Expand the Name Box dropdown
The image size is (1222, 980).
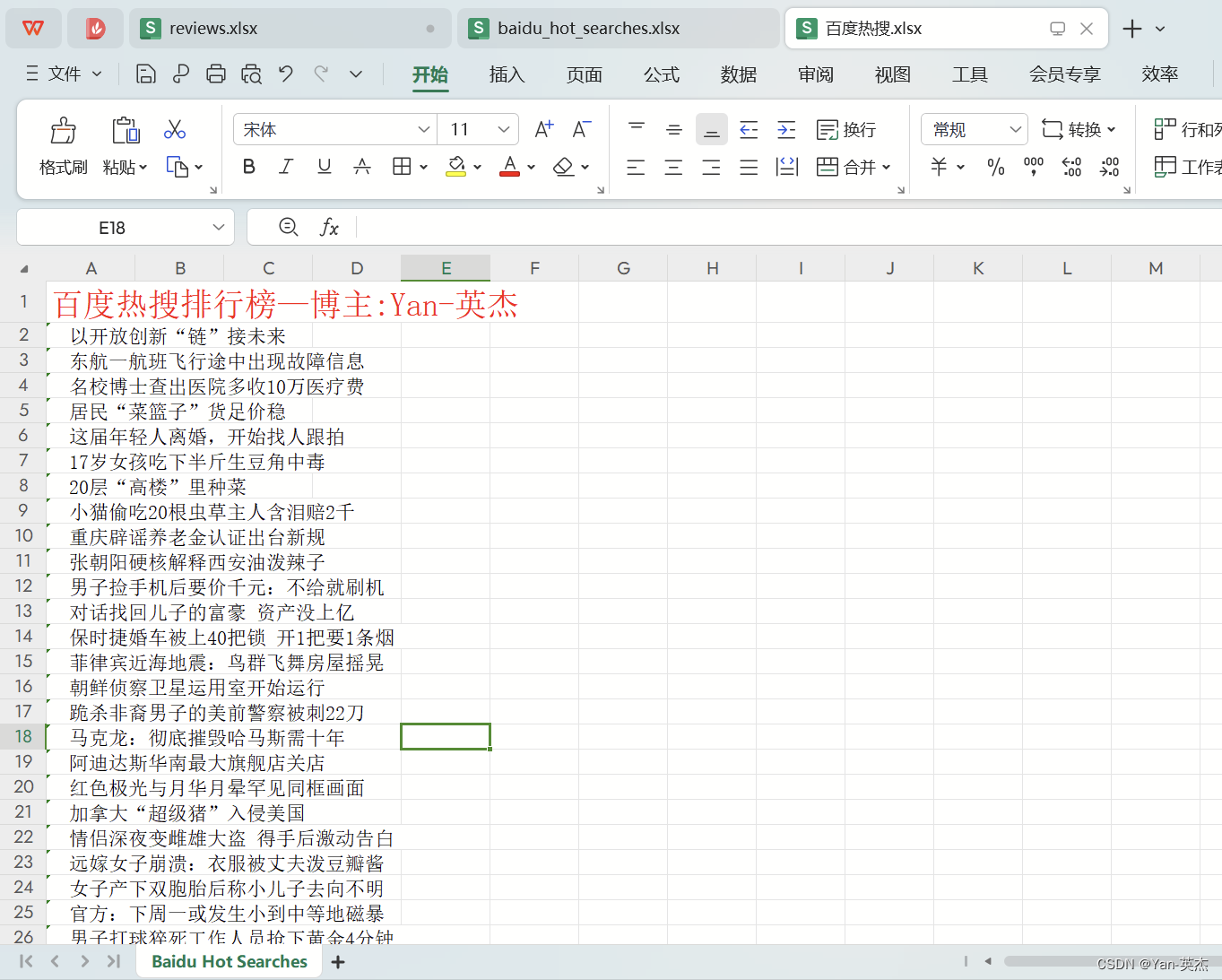click(218, 228)
